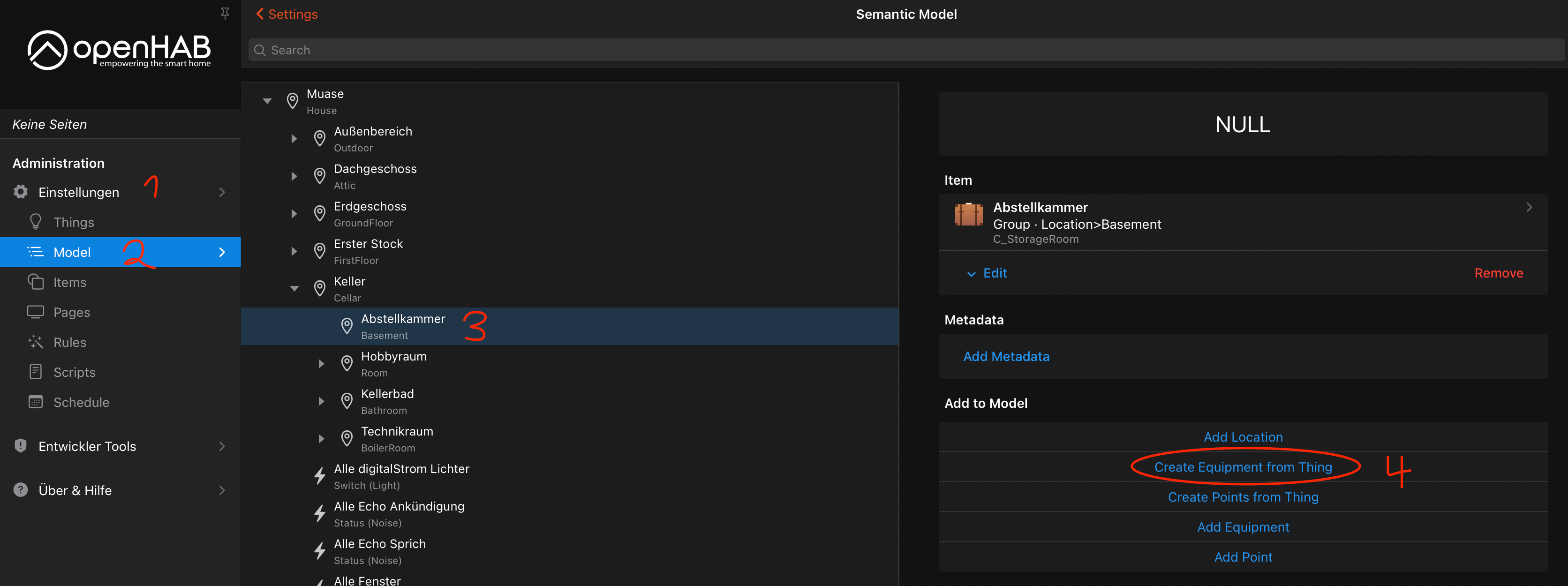
Task: Expand the Außenbereich location node
Action: [294, 139]
